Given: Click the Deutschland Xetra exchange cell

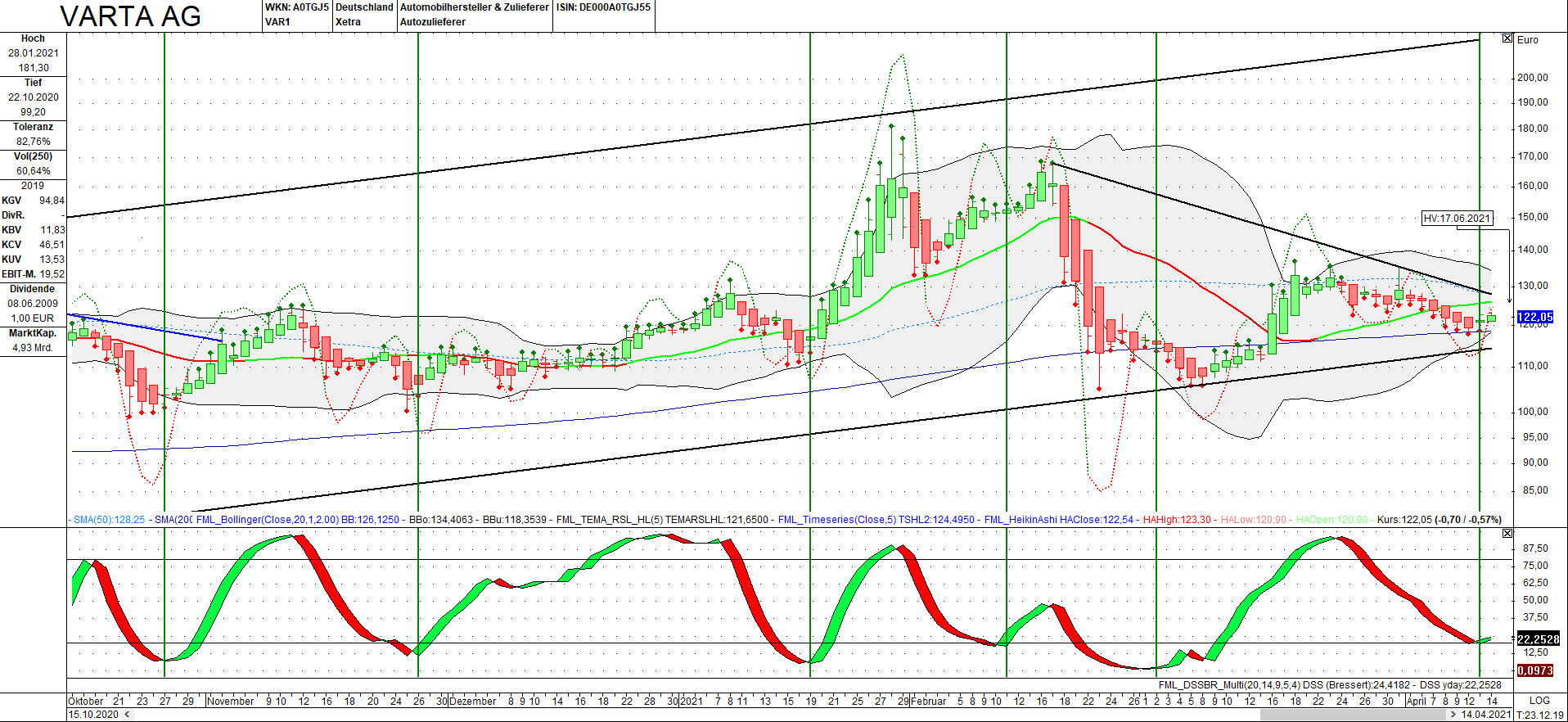Looking at the screenshot, I should click(364, 15).
